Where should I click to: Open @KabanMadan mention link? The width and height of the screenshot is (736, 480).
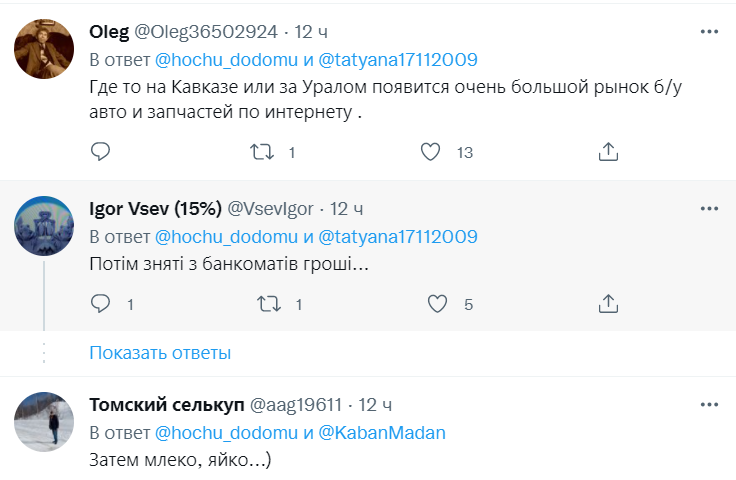tap(382, 433)
